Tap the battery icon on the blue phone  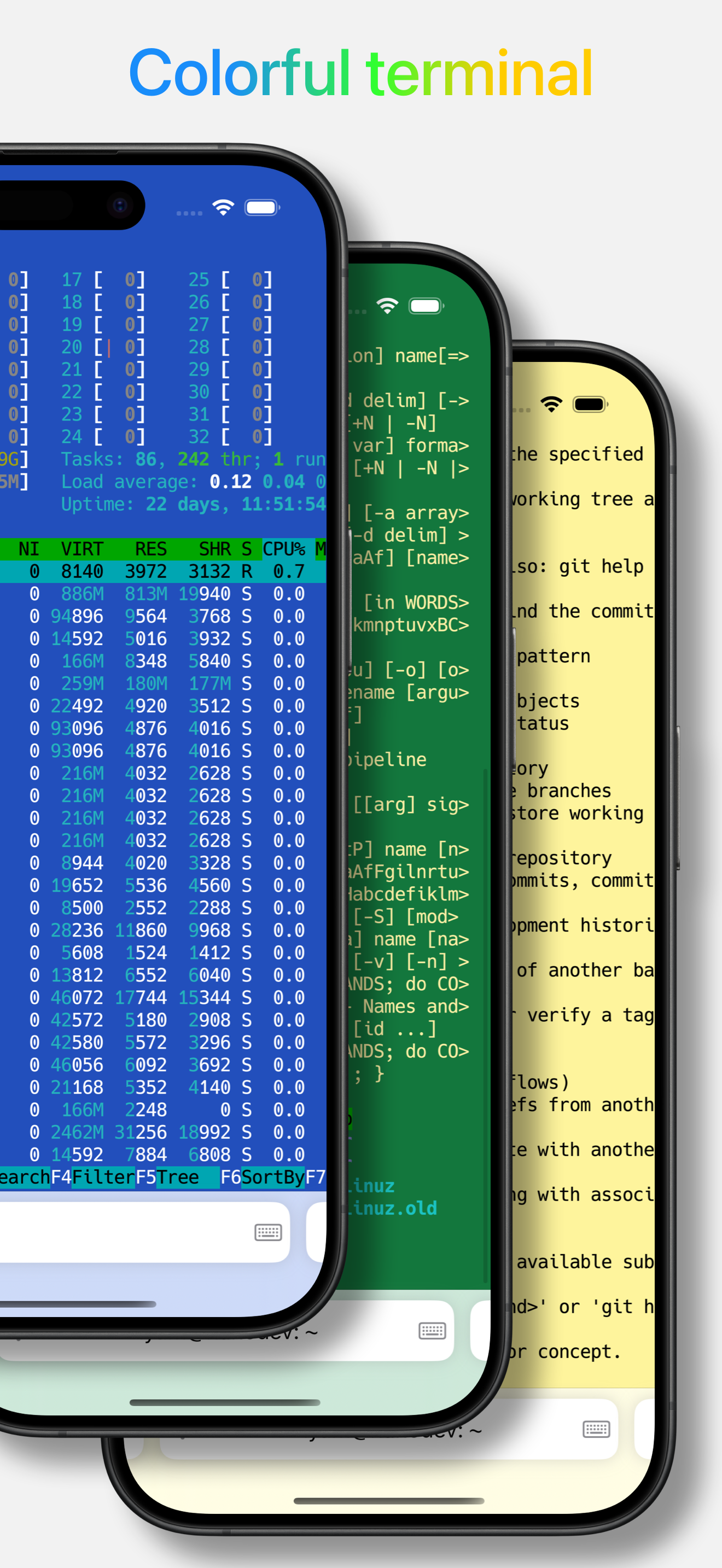click(x=262, y=208)
